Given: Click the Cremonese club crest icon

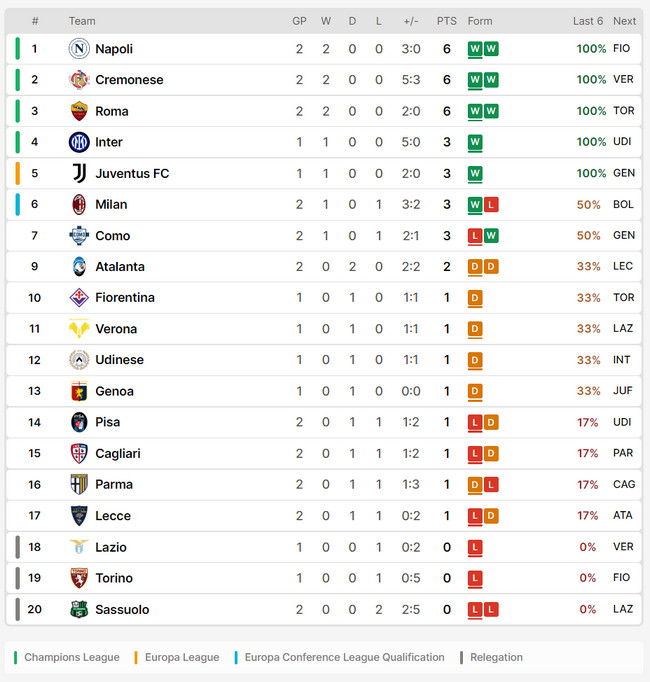Looking at the screenshot, I should coord(79,80).
